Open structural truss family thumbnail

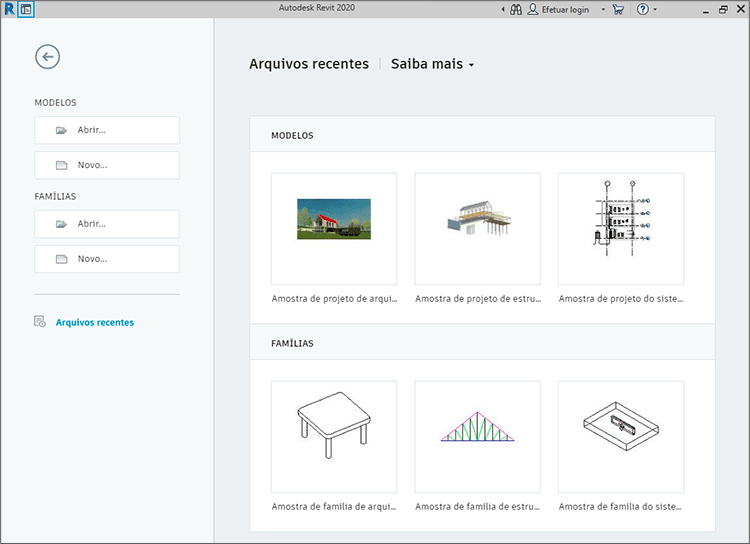tap(477, 437)
